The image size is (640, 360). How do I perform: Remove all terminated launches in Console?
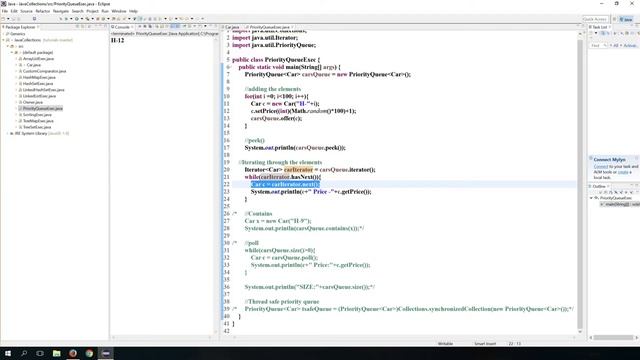(x=150, y=27)
